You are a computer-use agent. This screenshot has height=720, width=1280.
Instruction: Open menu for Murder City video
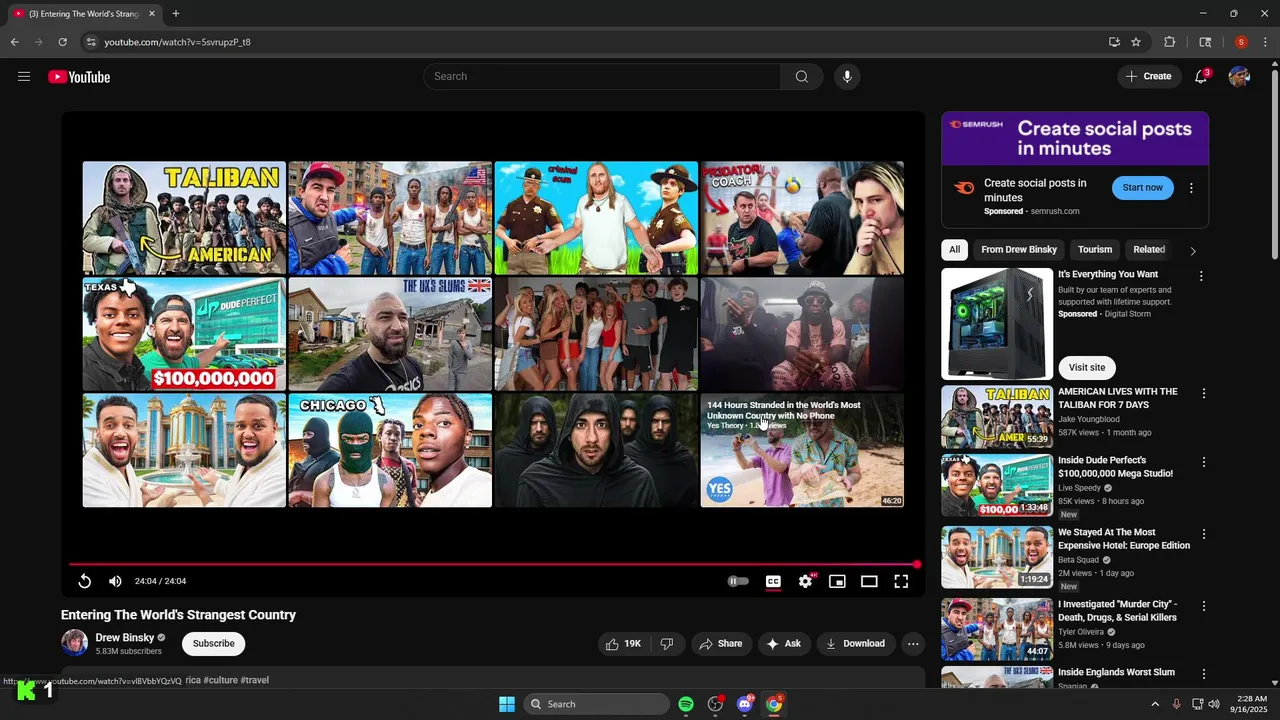(1204, 607)
